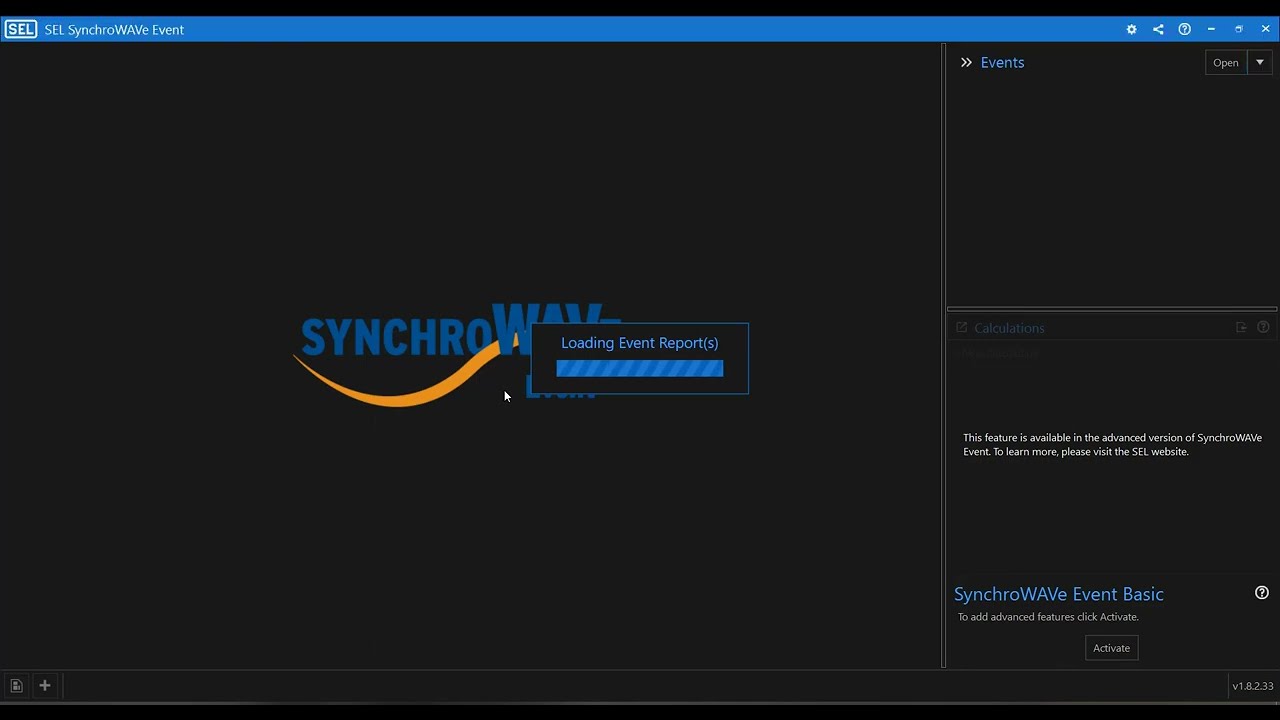Viewport: 1280px width, 720px height.
Task: Open the Calculations help question icon
Action: (1263, 327)
